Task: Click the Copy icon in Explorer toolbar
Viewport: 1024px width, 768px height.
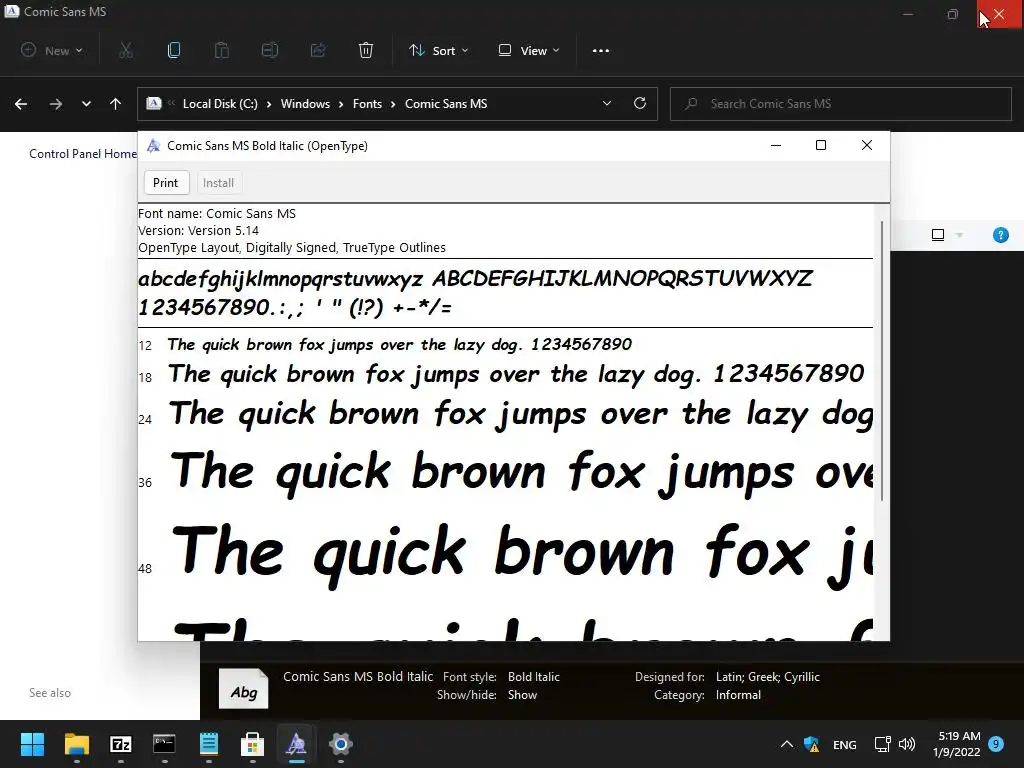Action: tap(174, 50)
